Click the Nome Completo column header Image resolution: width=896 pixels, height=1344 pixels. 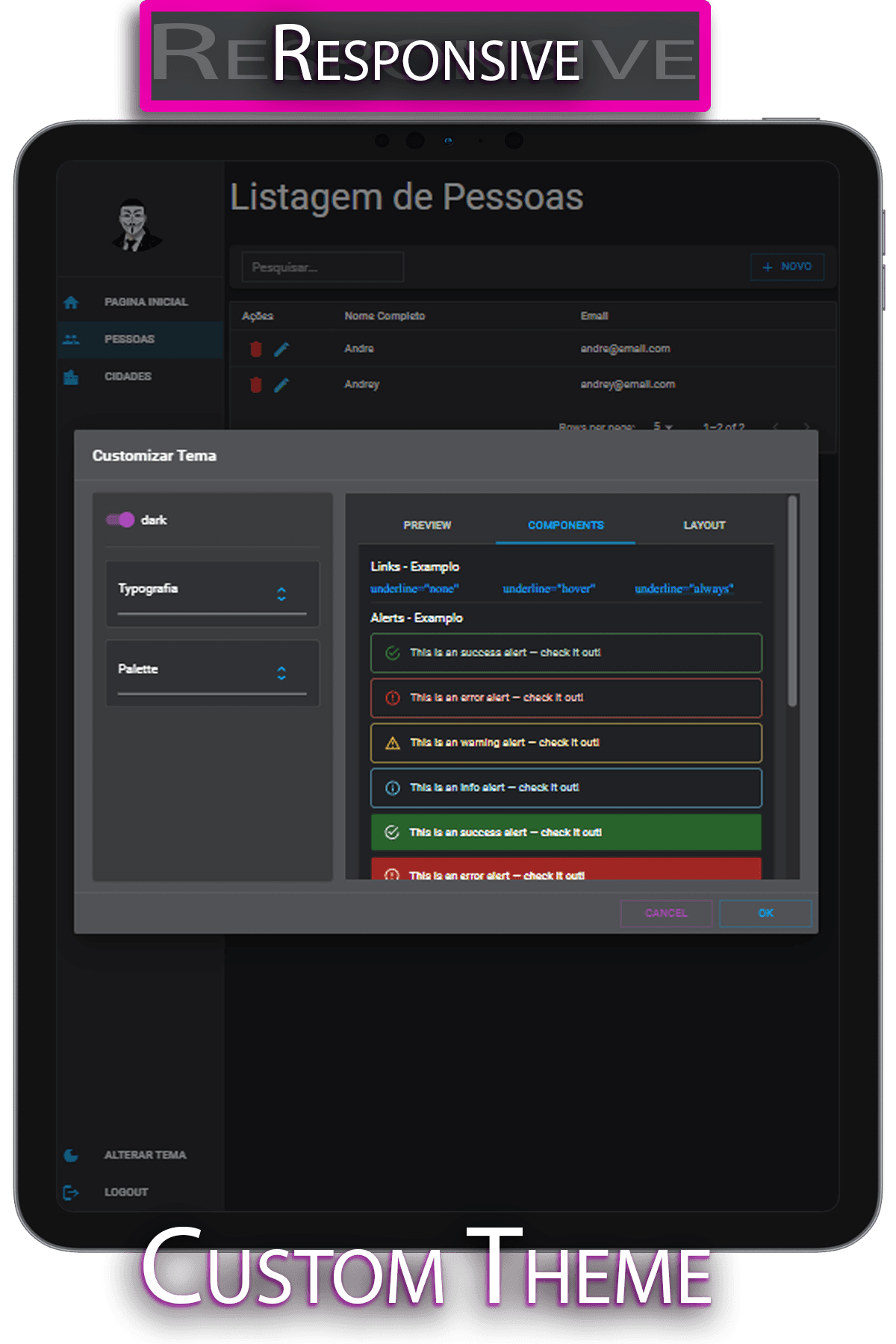pos(385,317)
